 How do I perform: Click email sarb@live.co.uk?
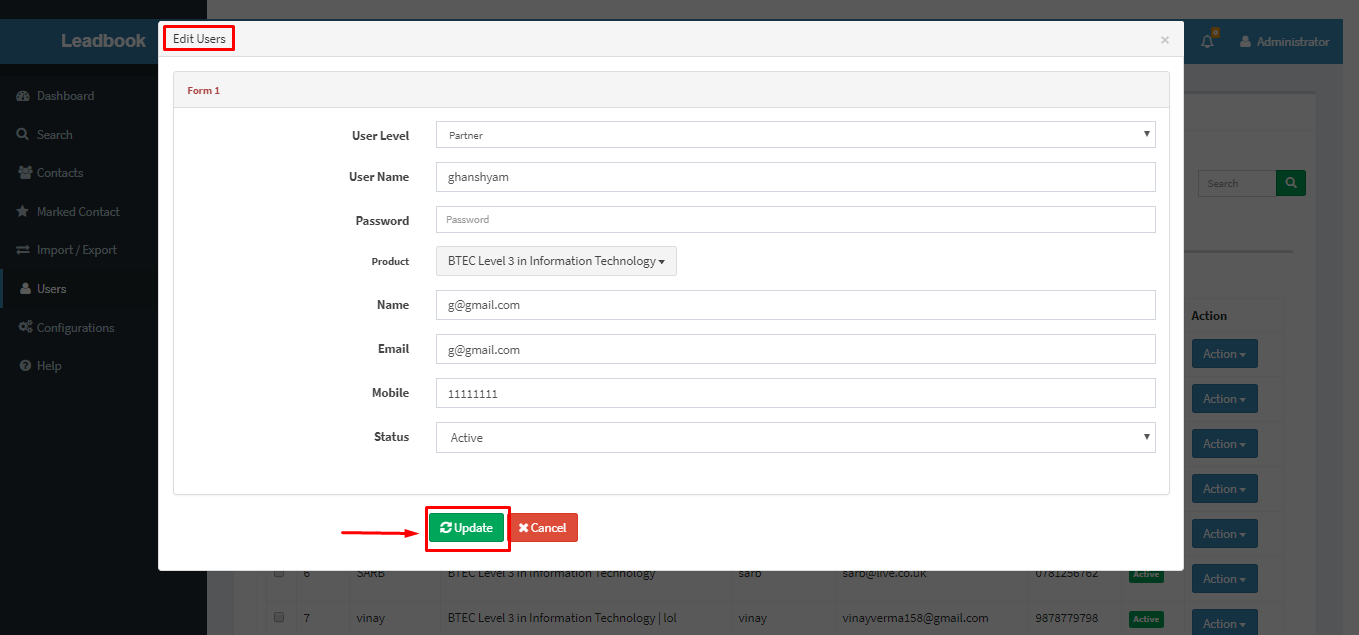tap(886, 573)
